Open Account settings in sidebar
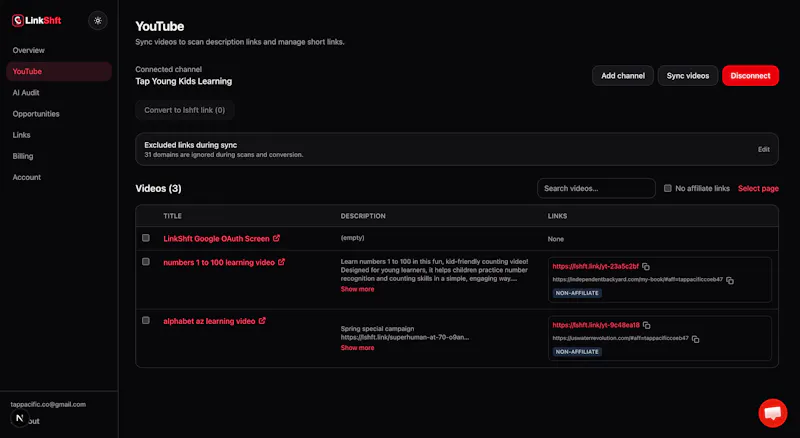The image size is (800, 438). coord(59,177)
